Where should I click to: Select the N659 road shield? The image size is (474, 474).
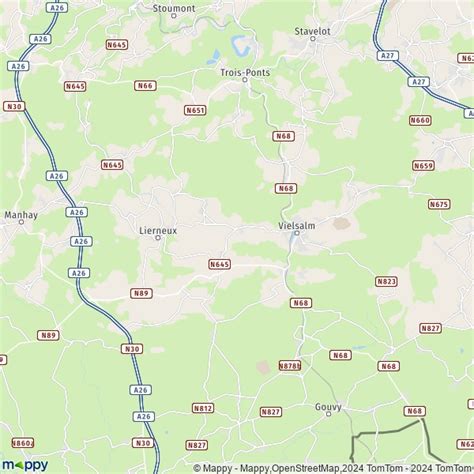coord(423,166)
